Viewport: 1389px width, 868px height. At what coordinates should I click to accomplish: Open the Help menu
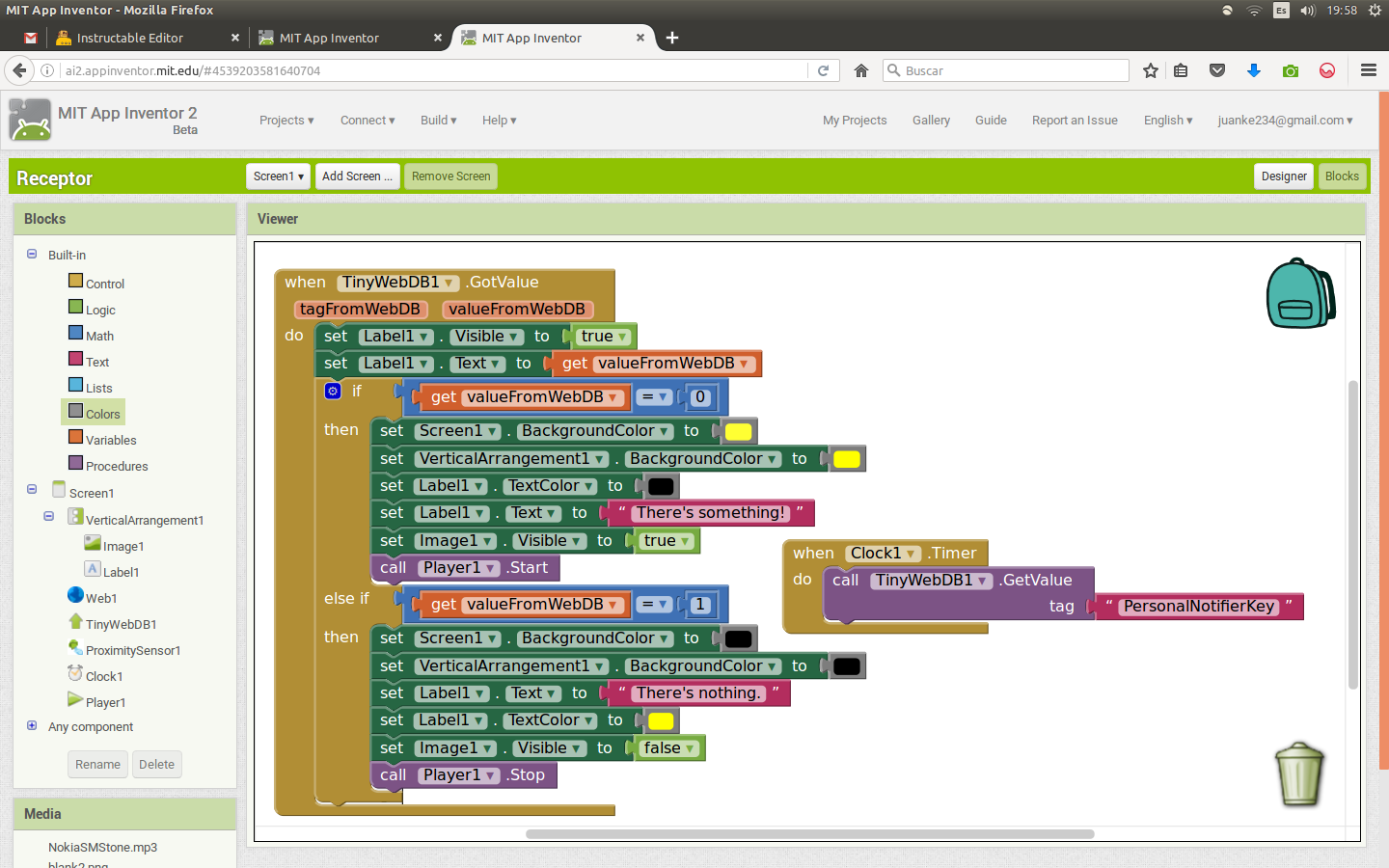click(500, 121)
